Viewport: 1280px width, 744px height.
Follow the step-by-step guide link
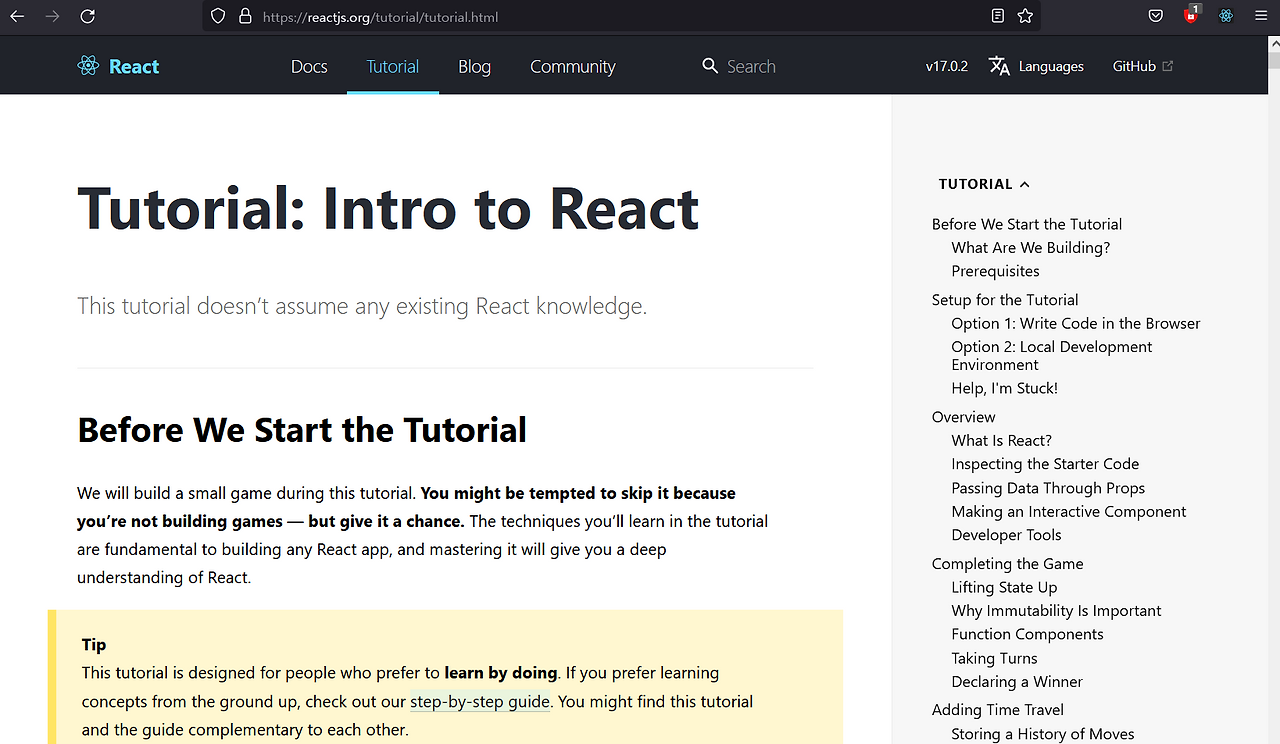coord(480,702)
